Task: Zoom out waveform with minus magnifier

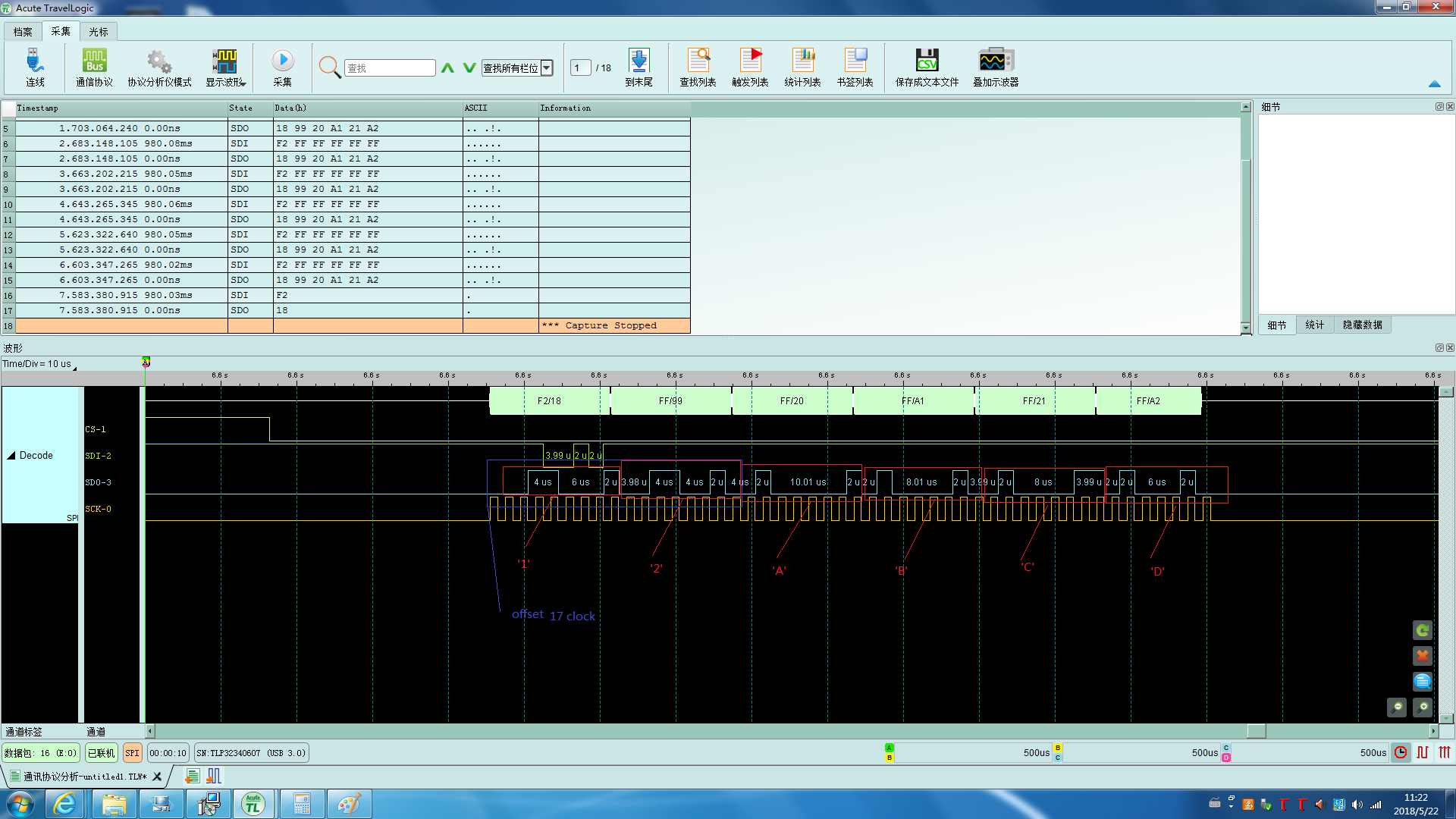Action: tap(1397, 707)
